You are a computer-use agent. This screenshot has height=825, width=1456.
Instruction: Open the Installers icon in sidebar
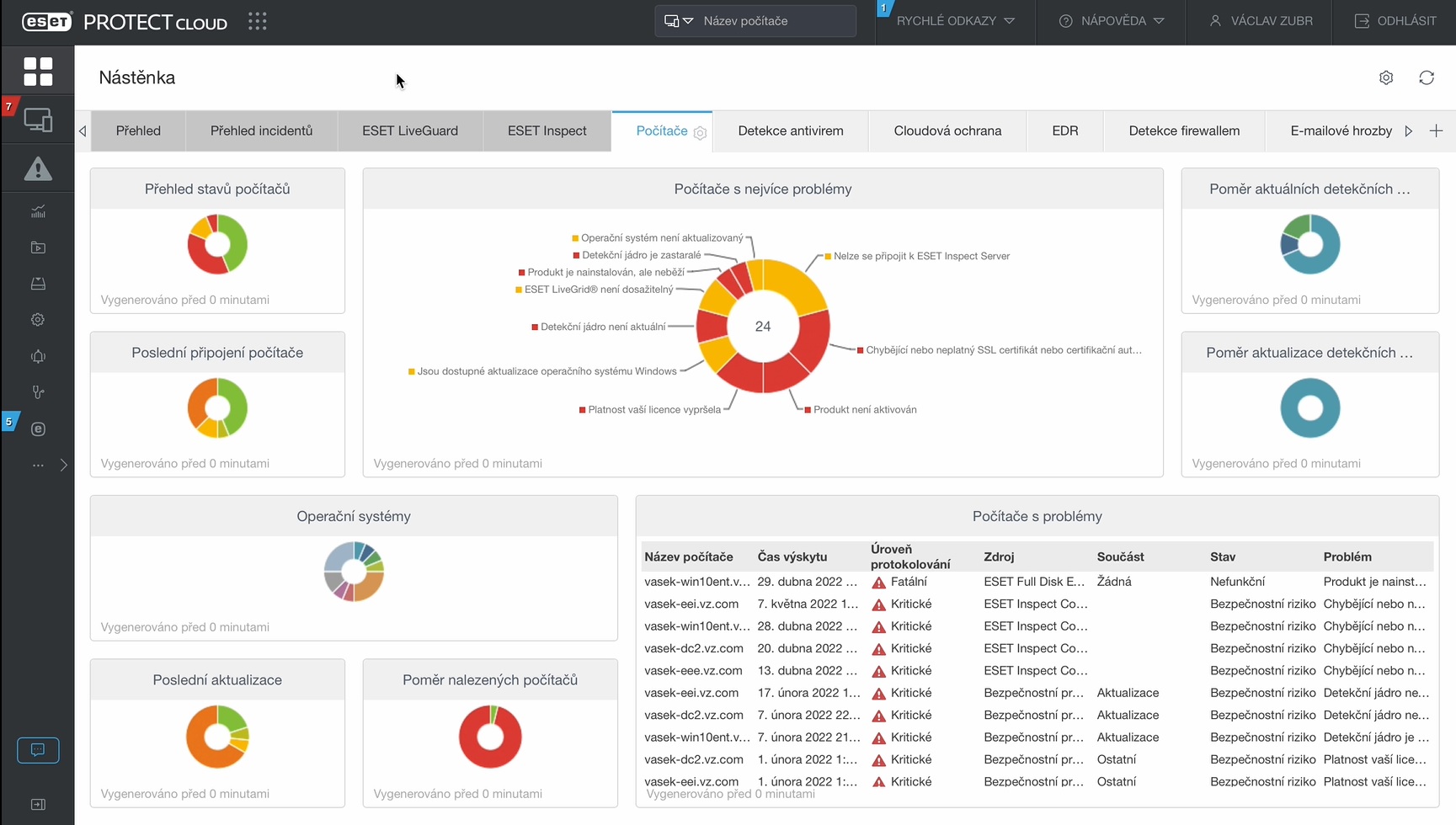(38, 284)
